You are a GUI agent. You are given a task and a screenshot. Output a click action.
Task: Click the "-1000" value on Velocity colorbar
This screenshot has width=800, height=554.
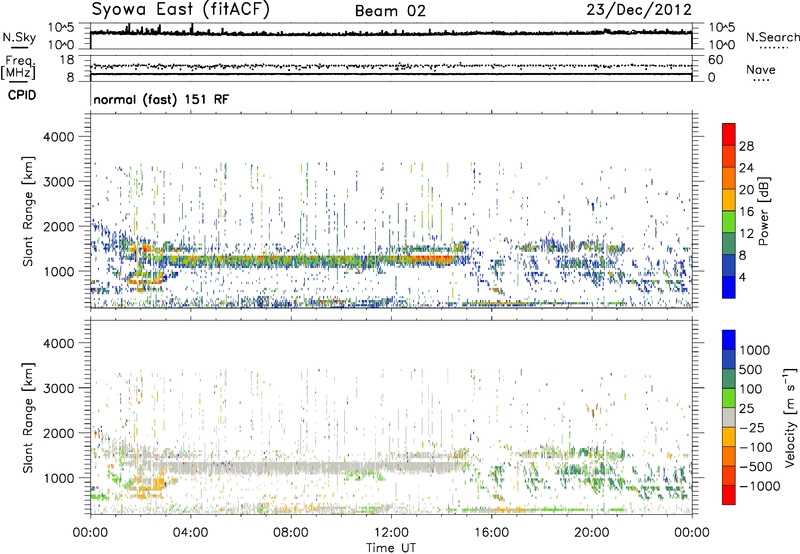pyautogui.click(x=759, y=486)
